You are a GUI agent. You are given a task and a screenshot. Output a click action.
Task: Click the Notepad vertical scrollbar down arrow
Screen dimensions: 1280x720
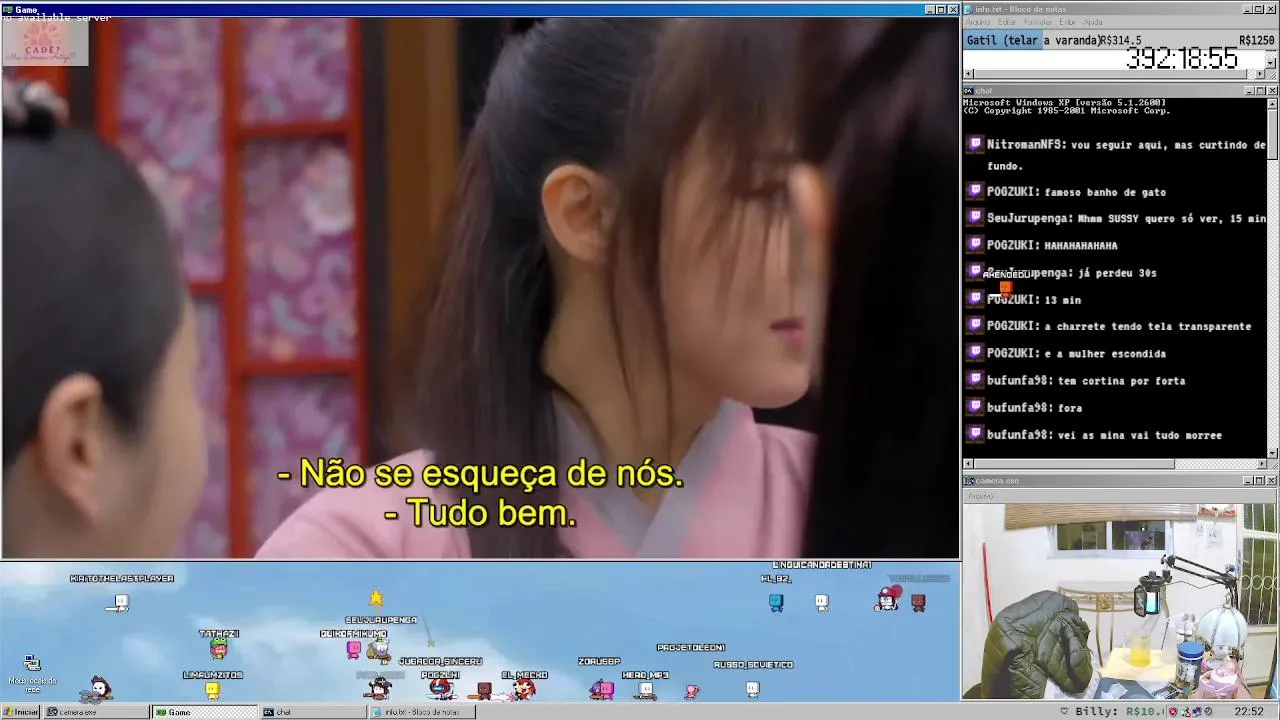pos(1271,63)
